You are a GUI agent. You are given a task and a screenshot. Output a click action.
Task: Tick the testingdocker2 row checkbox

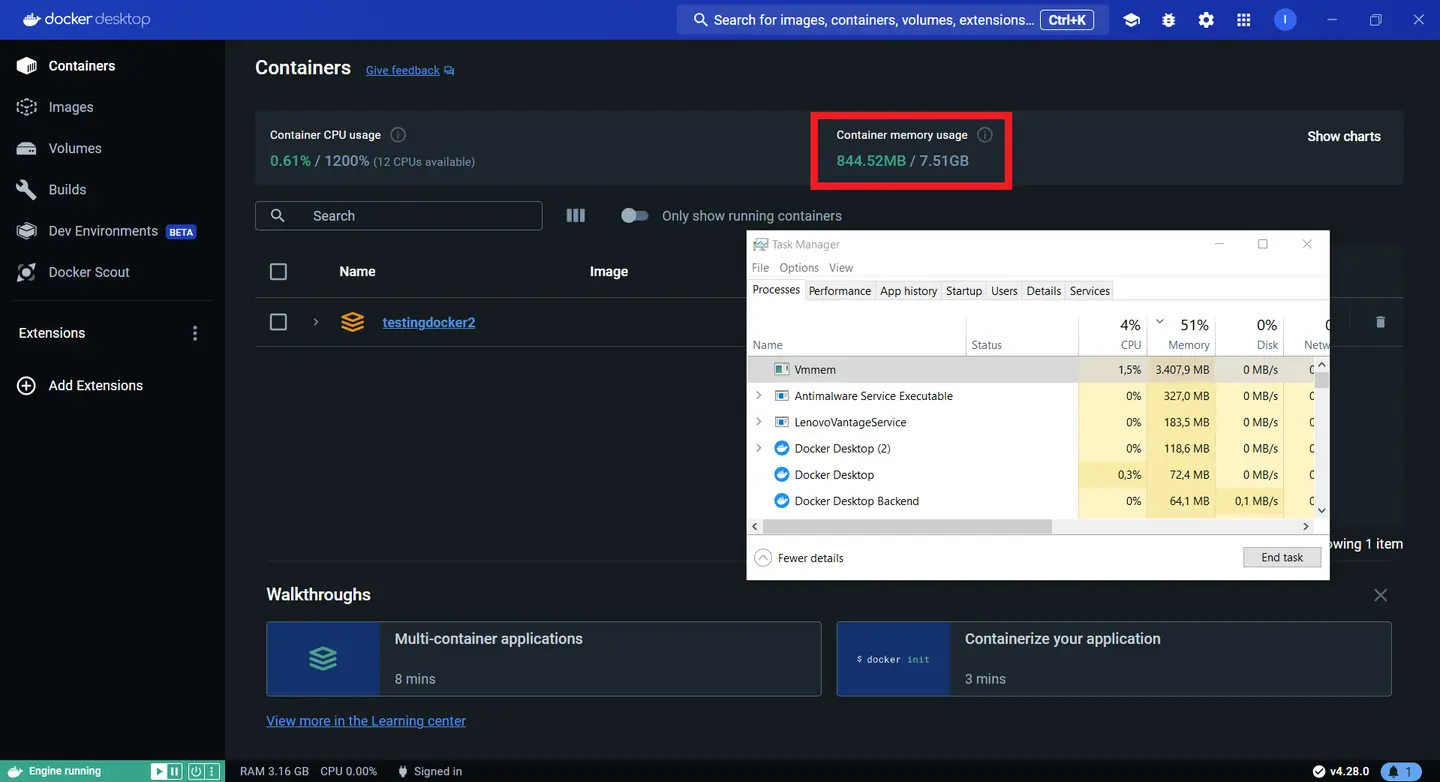[x=278, y=322]
